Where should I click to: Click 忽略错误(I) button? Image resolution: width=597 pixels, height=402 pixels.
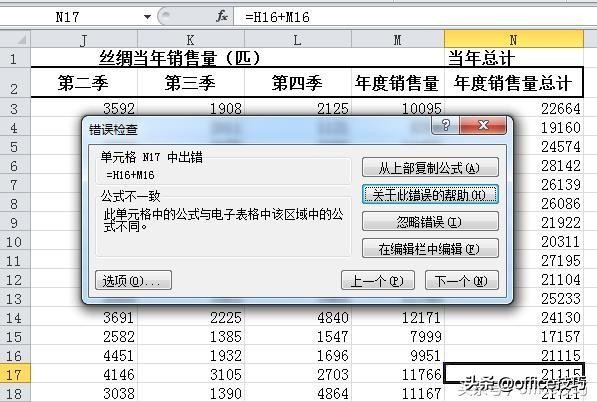click(430, 222)
